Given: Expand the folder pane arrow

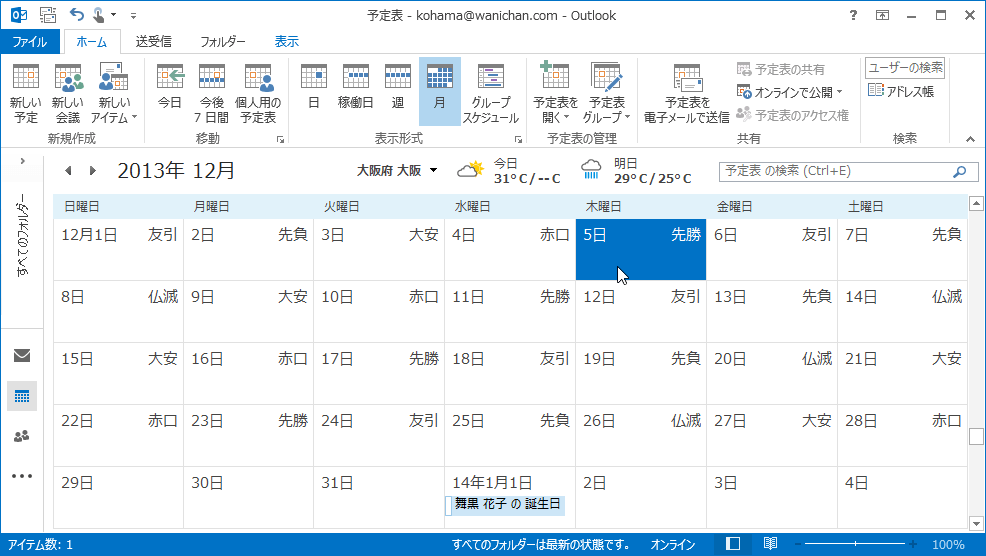Looking at the screenshot, I should pos(22,161).
